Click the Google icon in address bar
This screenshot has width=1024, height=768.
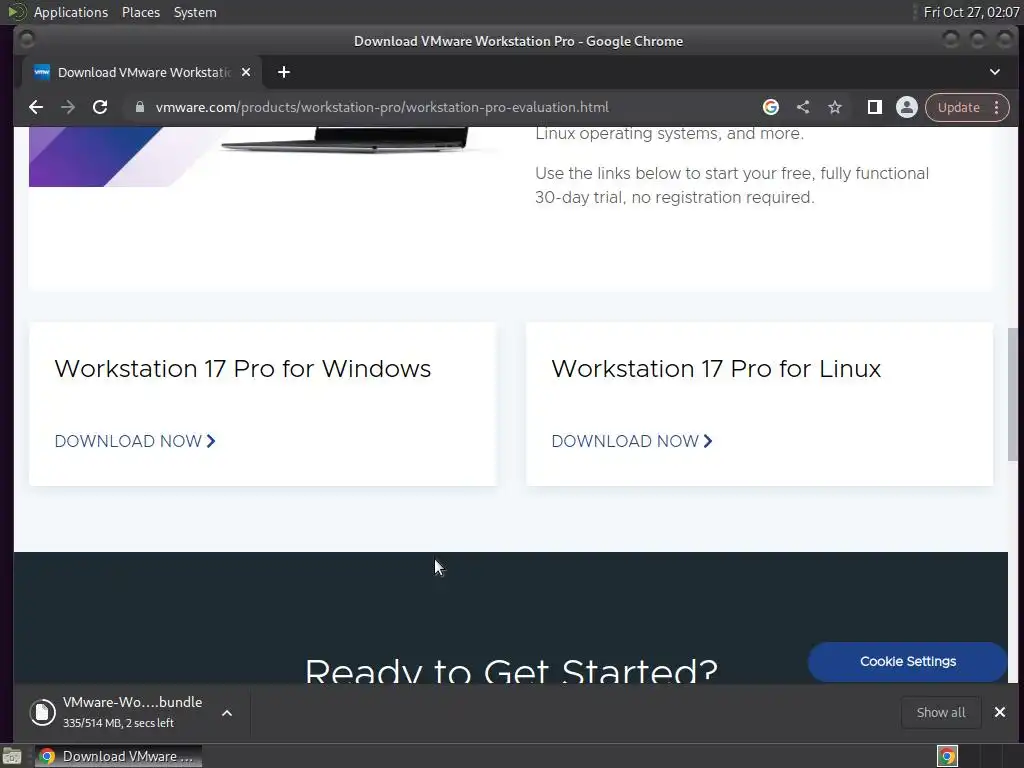pos(771,107)
